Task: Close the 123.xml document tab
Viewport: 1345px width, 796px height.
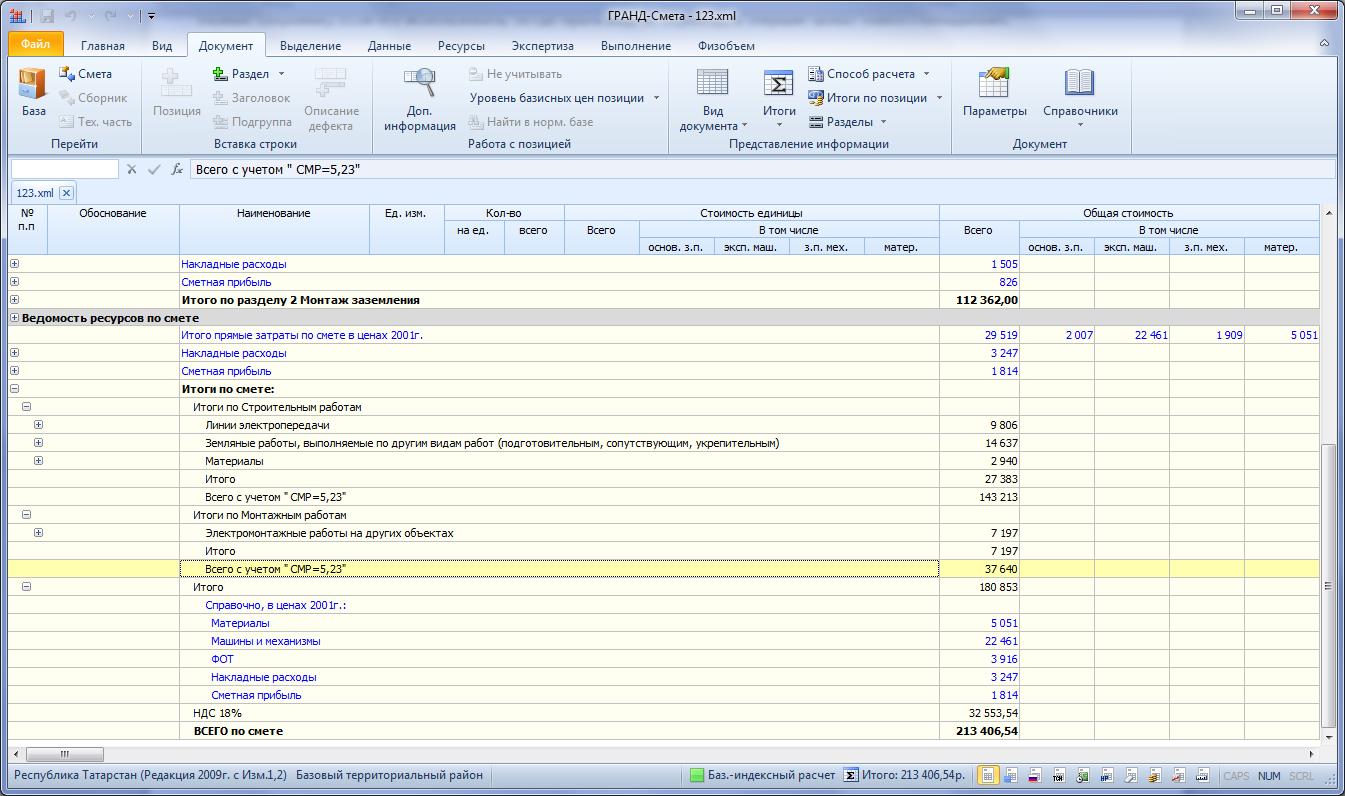Action: 66,193
